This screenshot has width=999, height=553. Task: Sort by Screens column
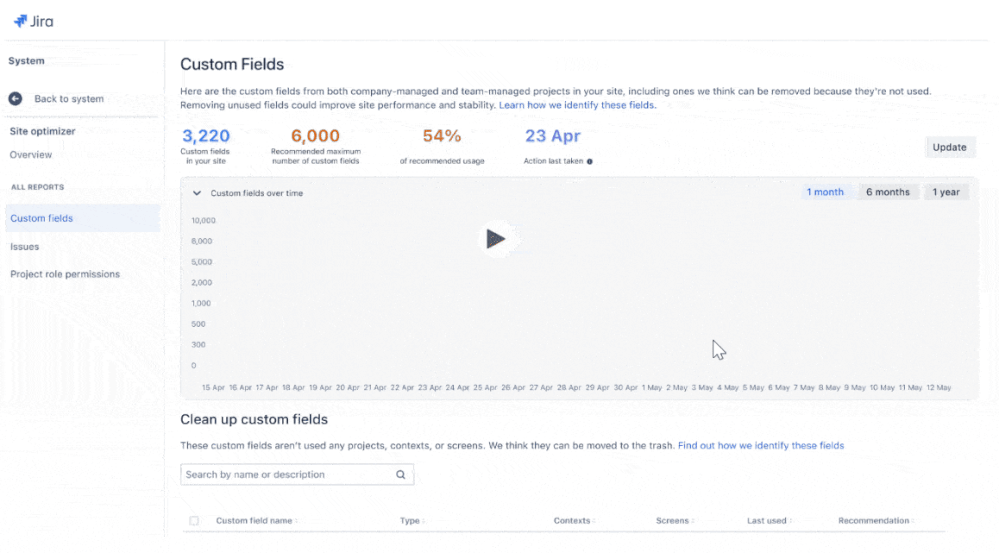tap(675, 521)
